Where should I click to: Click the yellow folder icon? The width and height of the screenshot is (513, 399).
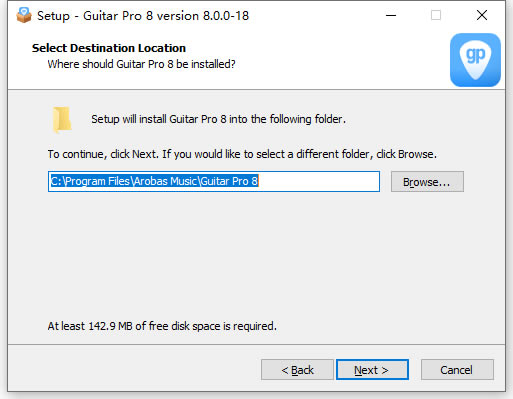(x=62, y=120)
